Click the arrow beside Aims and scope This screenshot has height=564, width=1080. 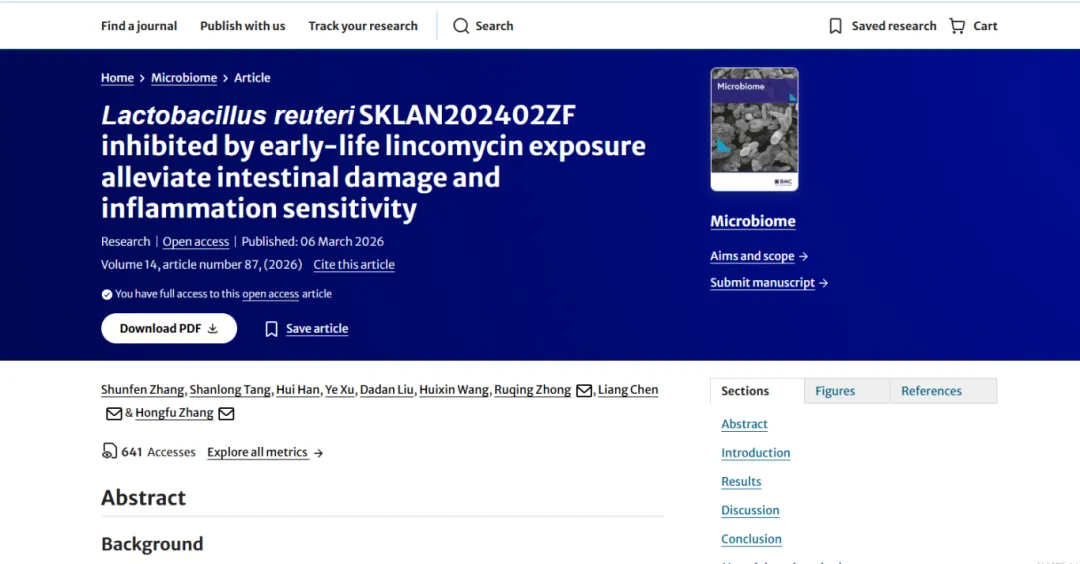pos(803,256)
